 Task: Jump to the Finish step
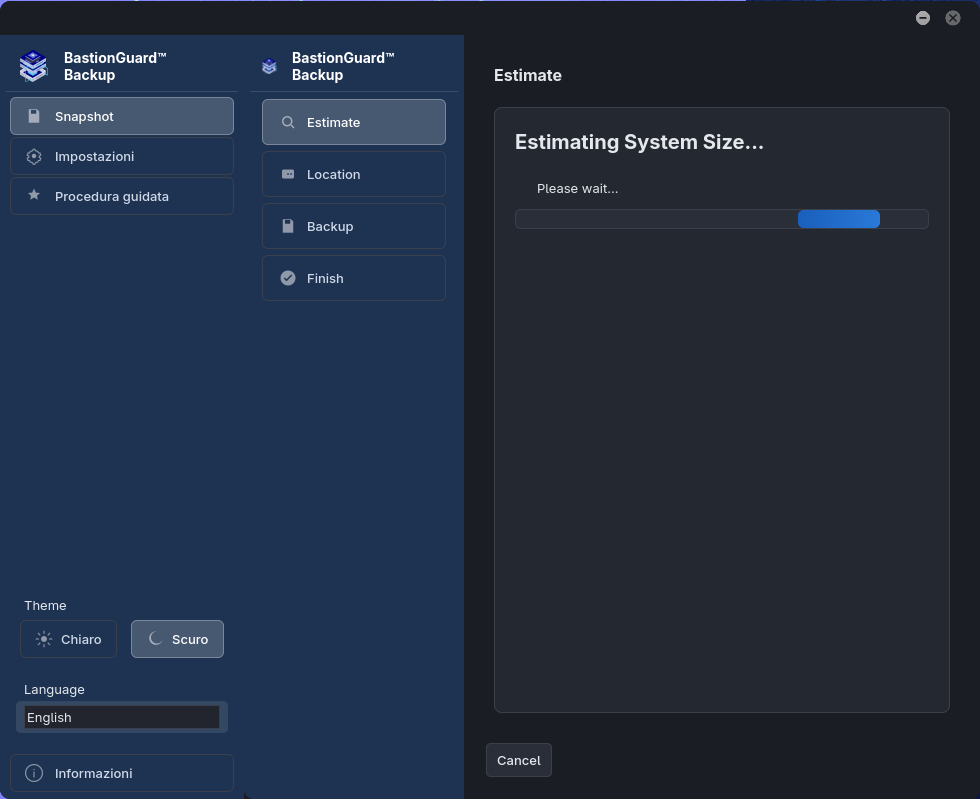354,278
